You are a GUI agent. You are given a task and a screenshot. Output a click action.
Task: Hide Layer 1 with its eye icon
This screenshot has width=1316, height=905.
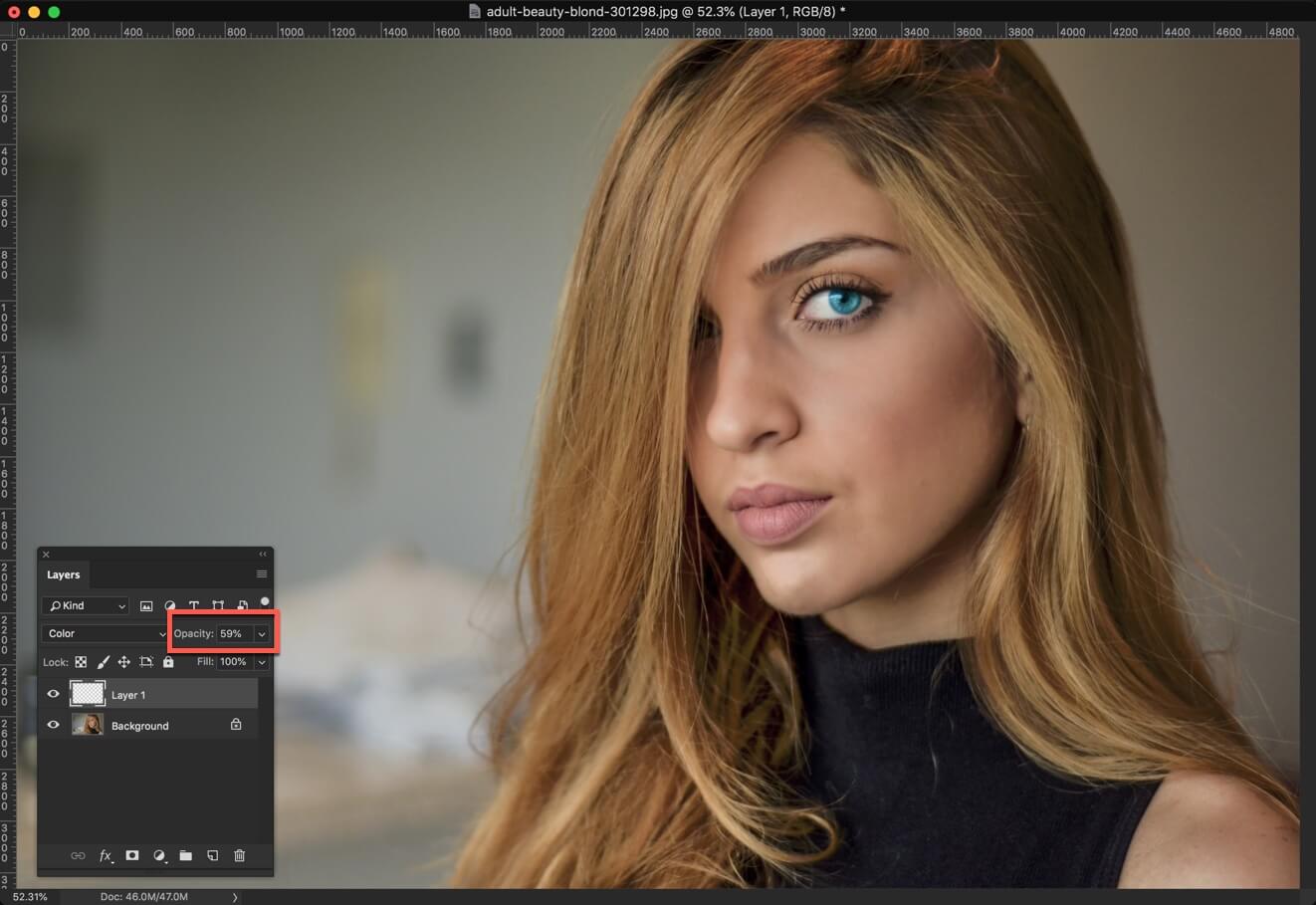(54, 694)
